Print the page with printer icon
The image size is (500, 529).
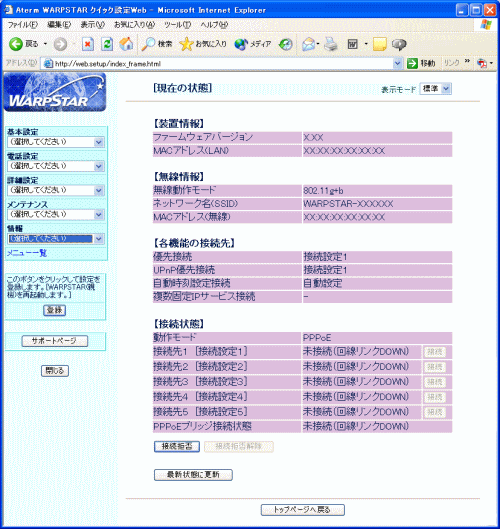tap(331, 44)
